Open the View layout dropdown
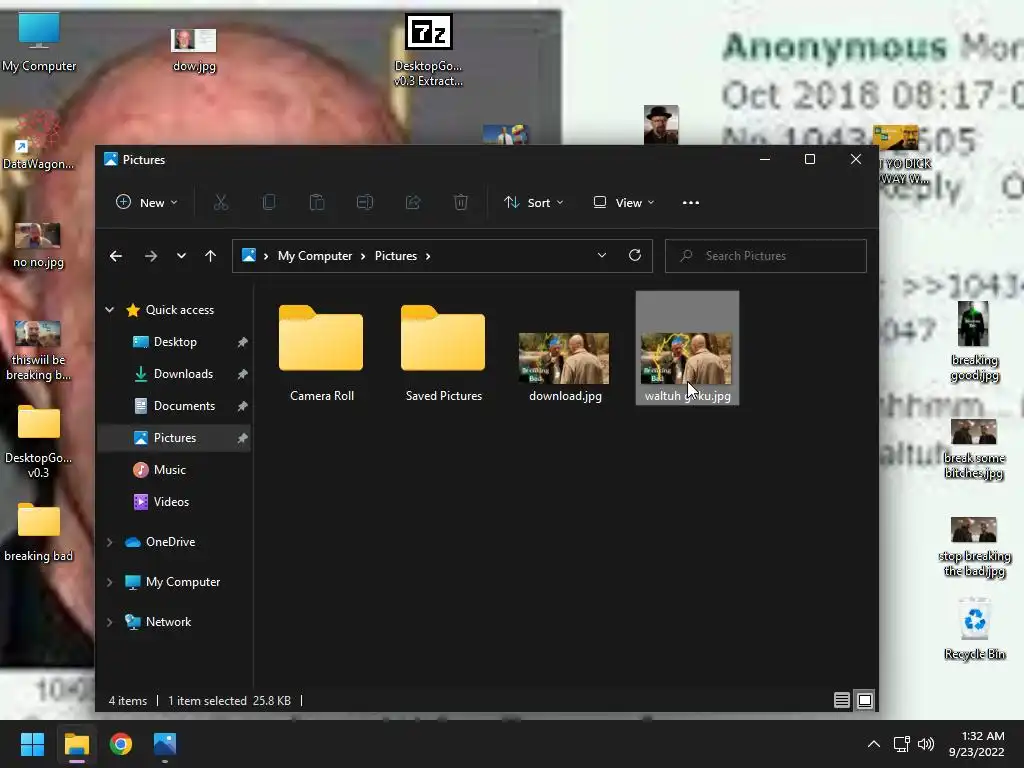The height and width of the screenshot is (768, 1024). (624, 202)
